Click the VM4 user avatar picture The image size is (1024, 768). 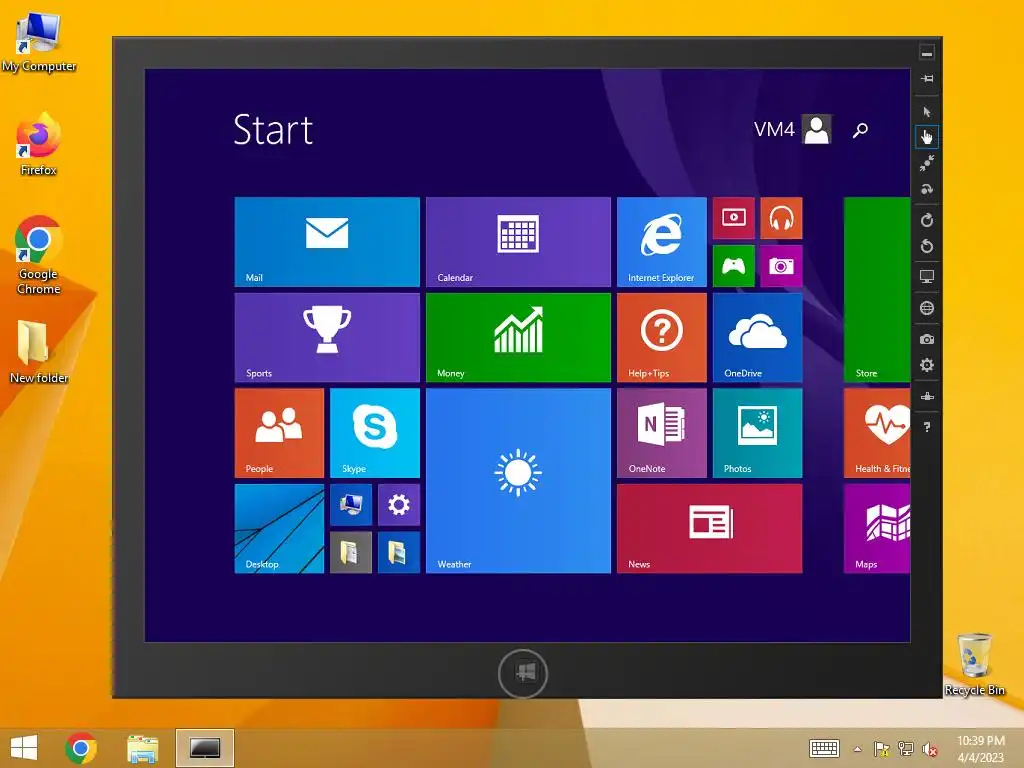[816, 129]
